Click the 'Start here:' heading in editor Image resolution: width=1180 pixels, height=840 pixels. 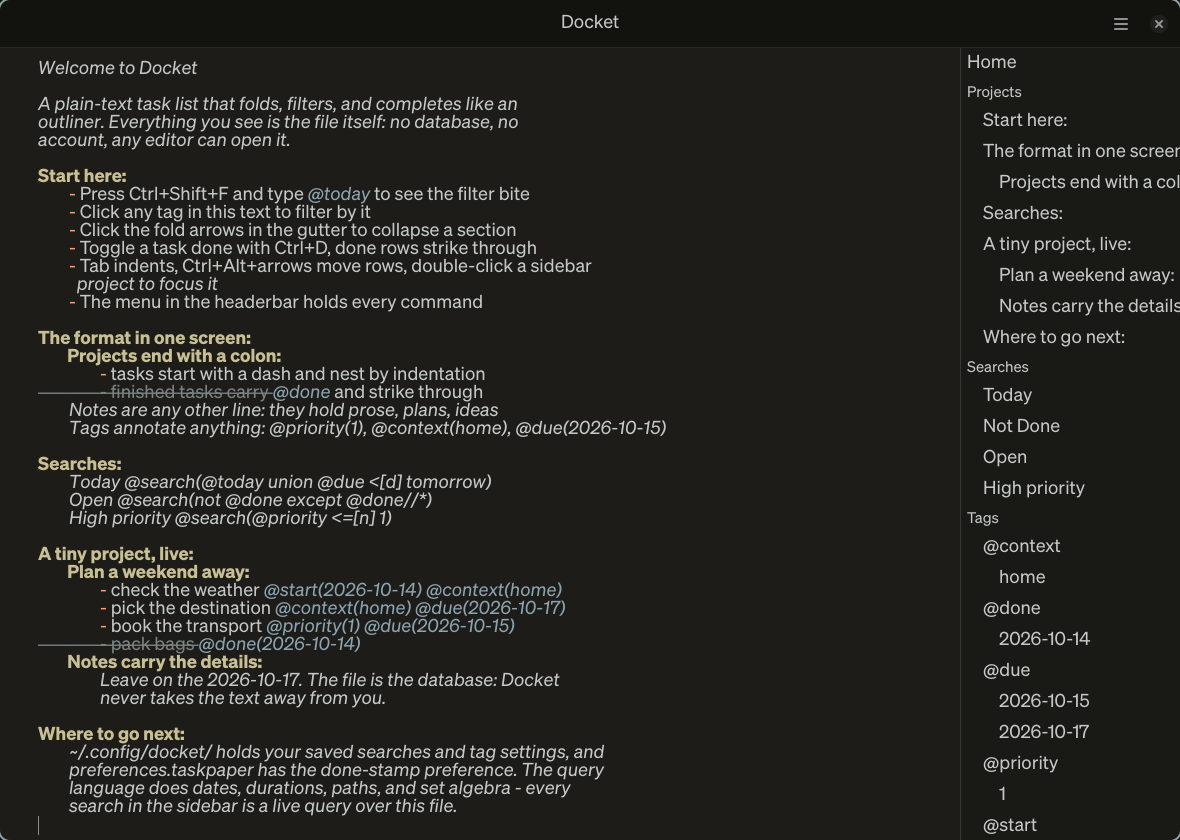point(82,176)
